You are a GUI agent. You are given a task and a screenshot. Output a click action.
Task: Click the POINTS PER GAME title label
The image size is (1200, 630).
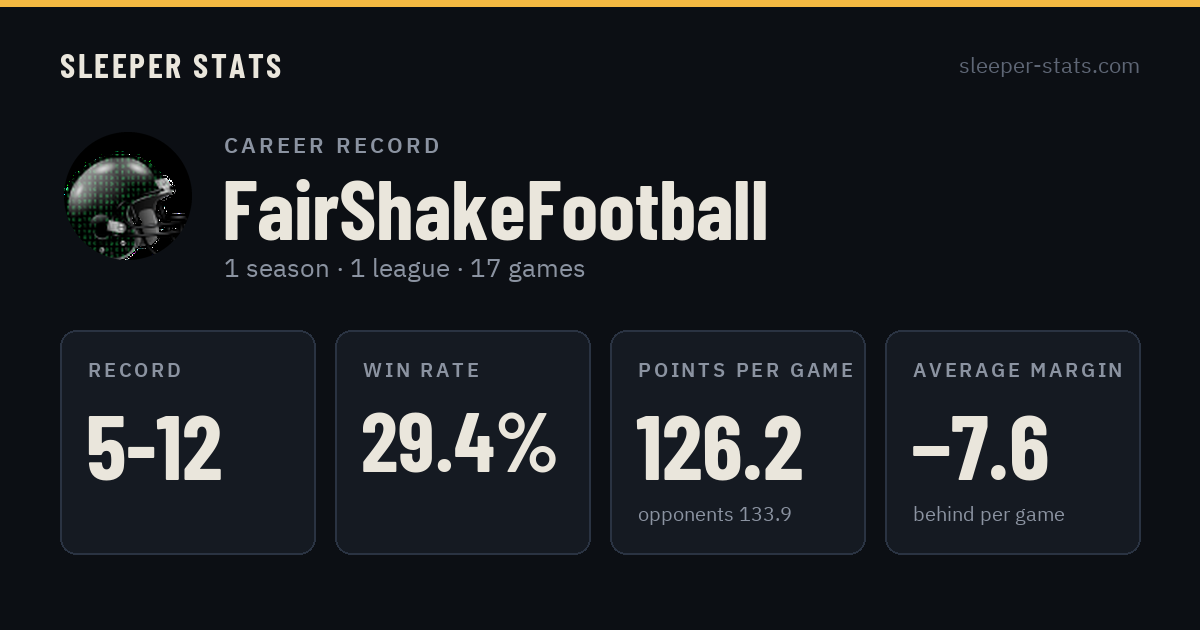click(x=746, y=371)
